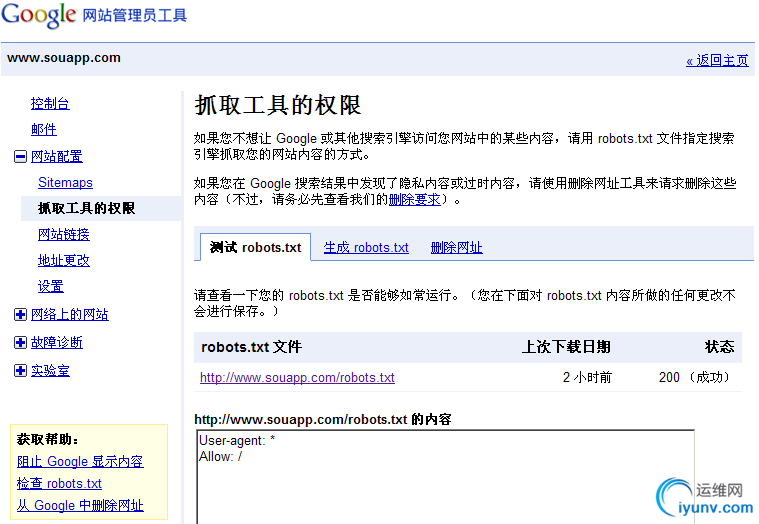Return to home via 返回主页
The image size is (759, 524).
(x=717, y=60)
